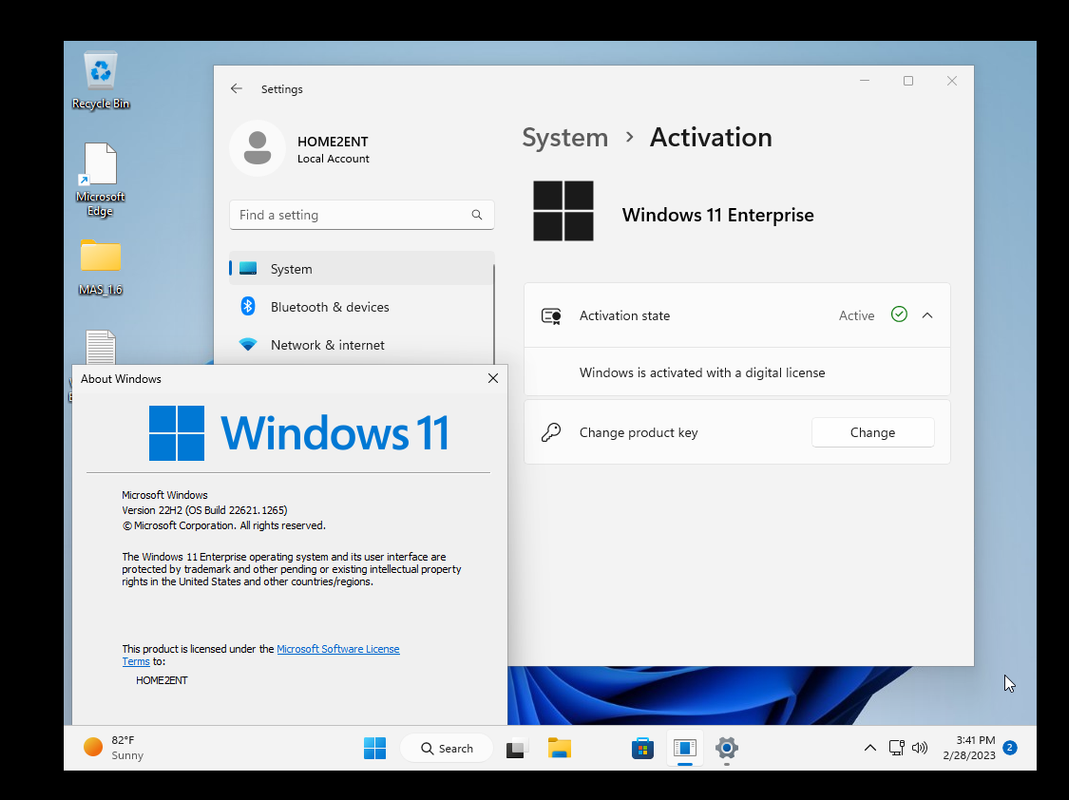Go back with the Settings back arrow

click(x=237, y=89)
